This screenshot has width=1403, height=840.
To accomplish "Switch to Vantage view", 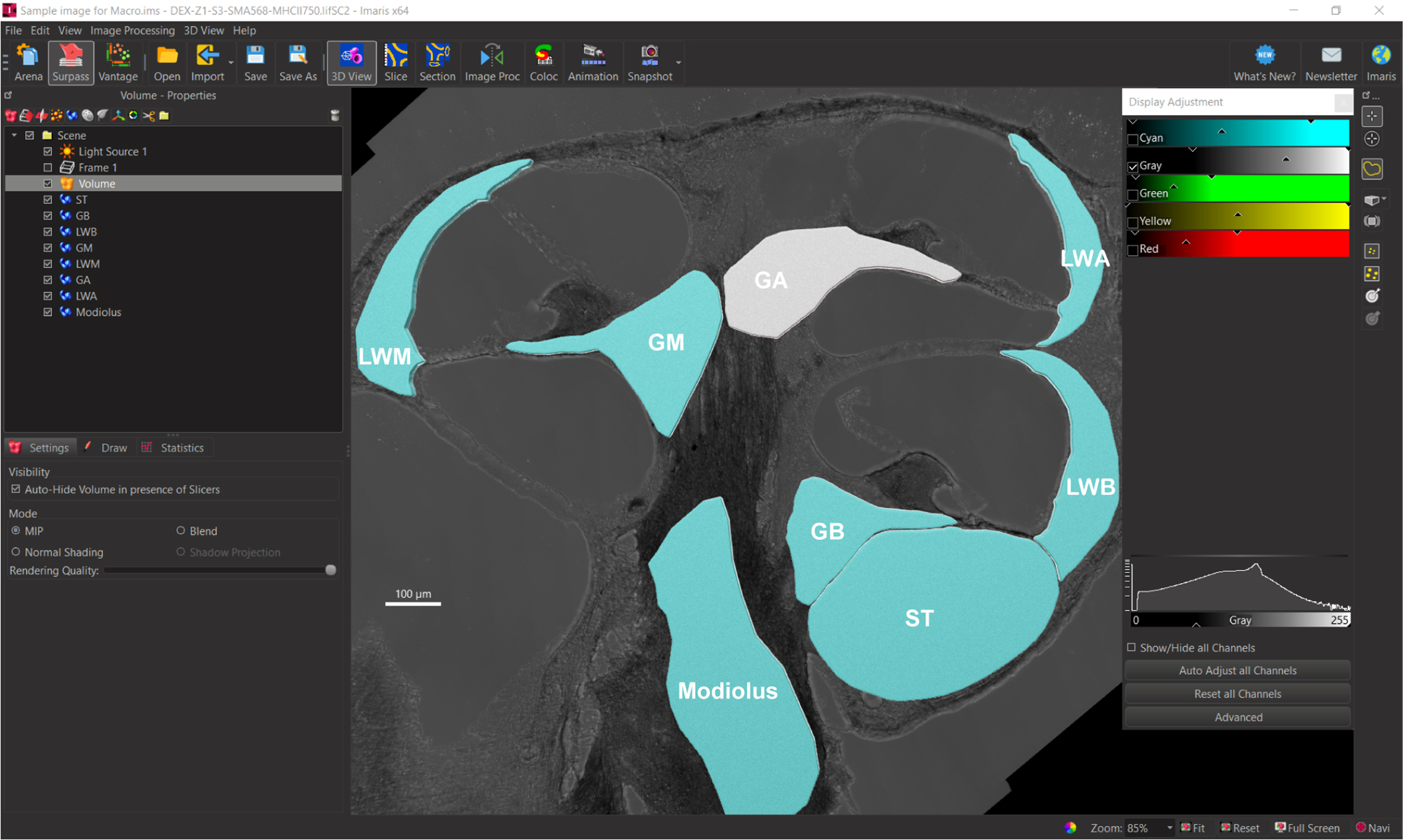I will pyautogui.click(x=118, y=62).
